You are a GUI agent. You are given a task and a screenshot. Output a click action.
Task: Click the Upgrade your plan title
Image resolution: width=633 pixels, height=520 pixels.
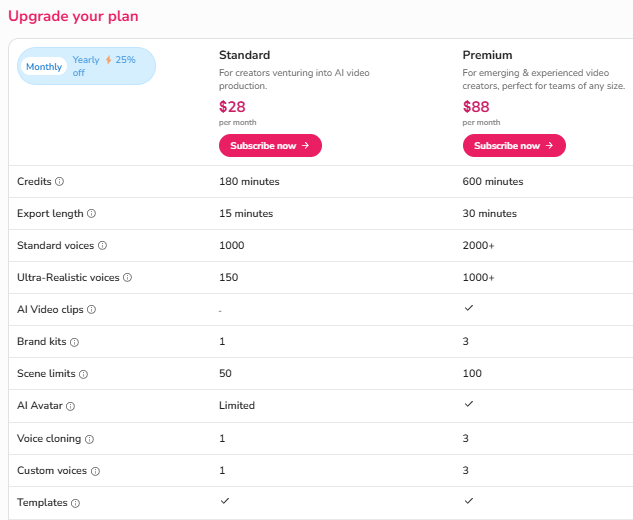point(73,17)
